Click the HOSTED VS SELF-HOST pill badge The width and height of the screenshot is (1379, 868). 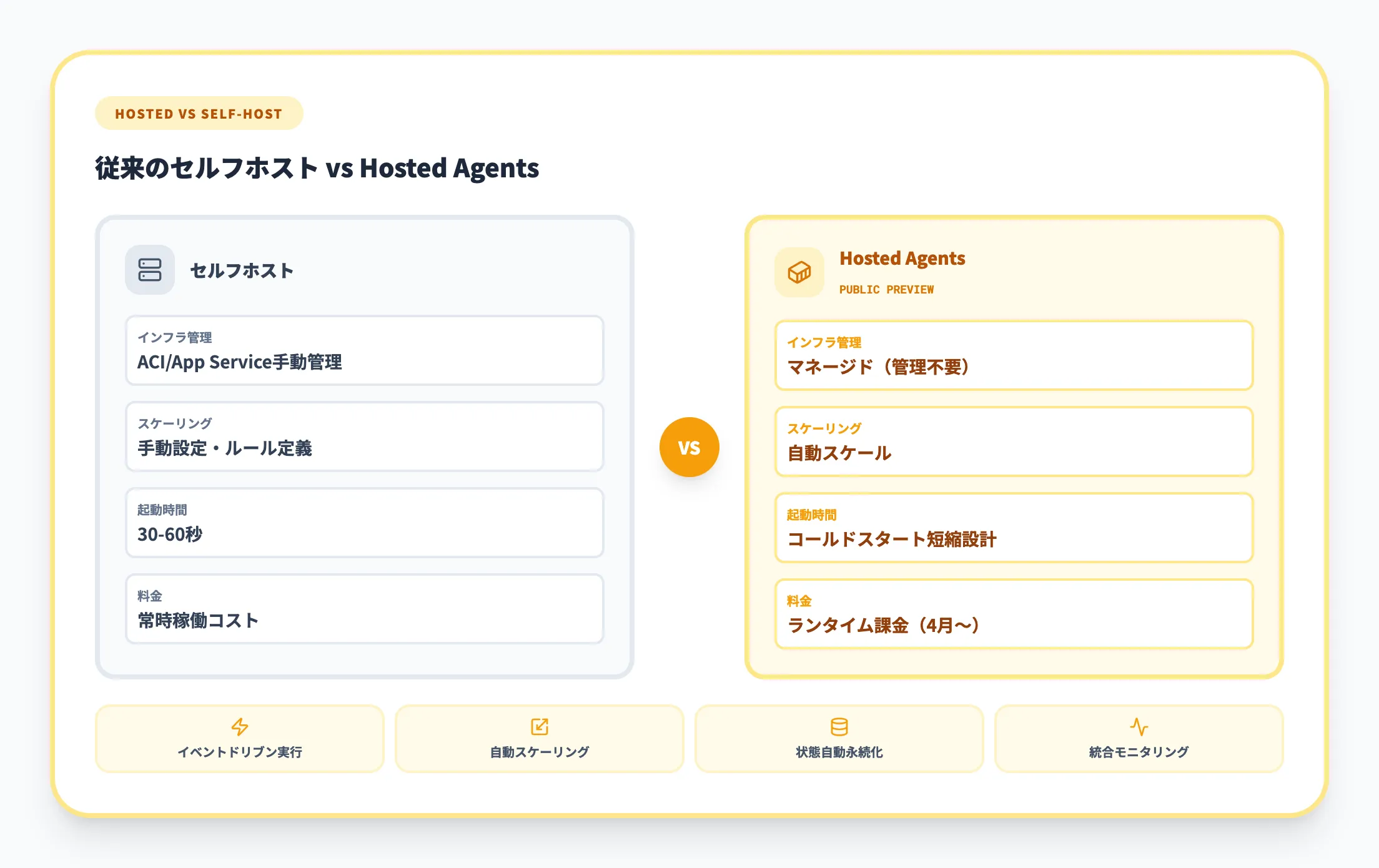[199, 113]
